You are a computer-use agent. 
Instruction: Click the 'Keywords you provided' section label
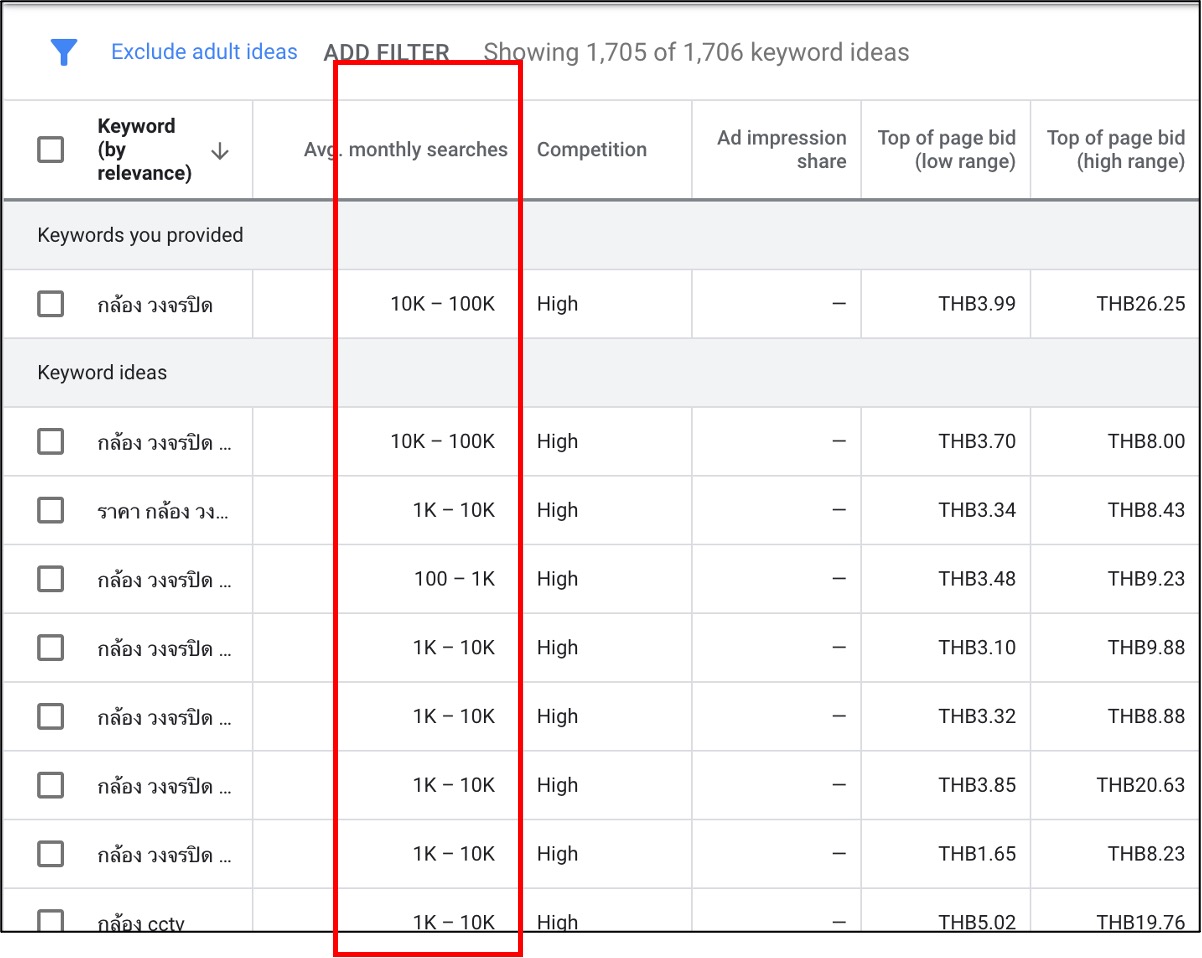click(x=140, y=235)
